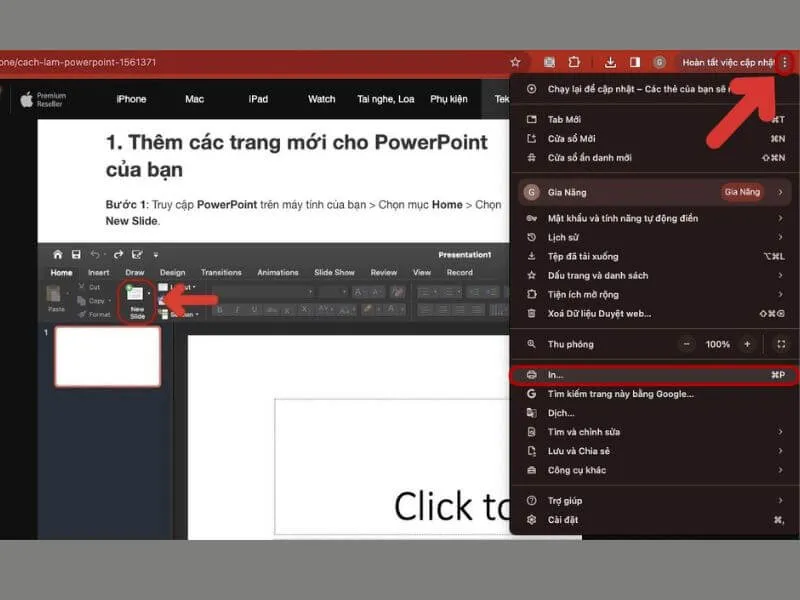The width and height of the screenshot is (800, 600).
Task: Click the Watch navigation link
Action: click(x=321, y=99)
